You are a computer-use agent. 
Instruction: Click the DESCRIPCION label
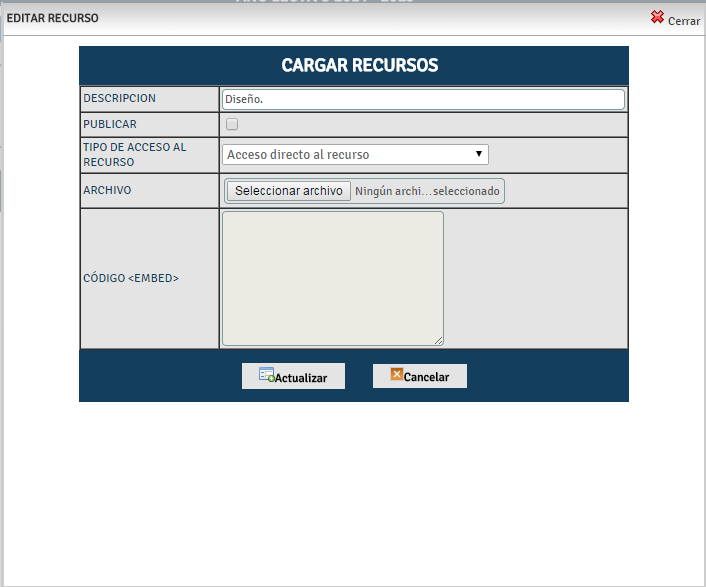[x=119, y=98]
